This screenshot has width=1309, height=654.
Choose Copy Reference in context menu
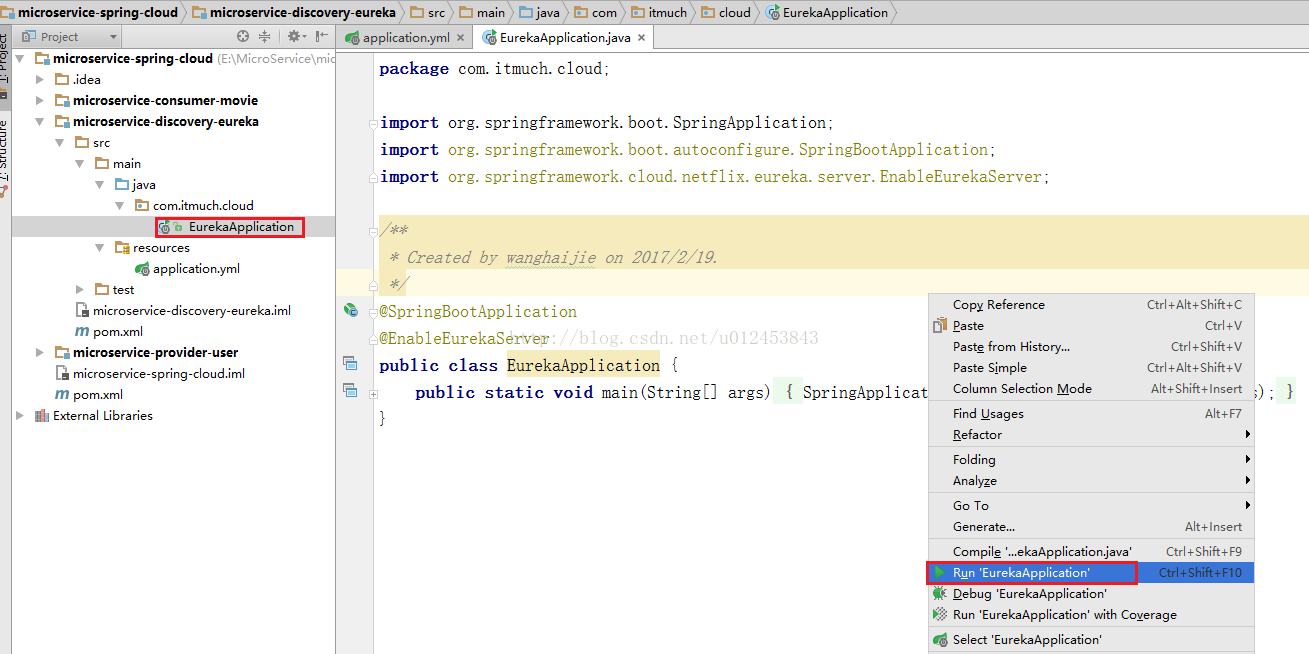[x=1091, y=305]
